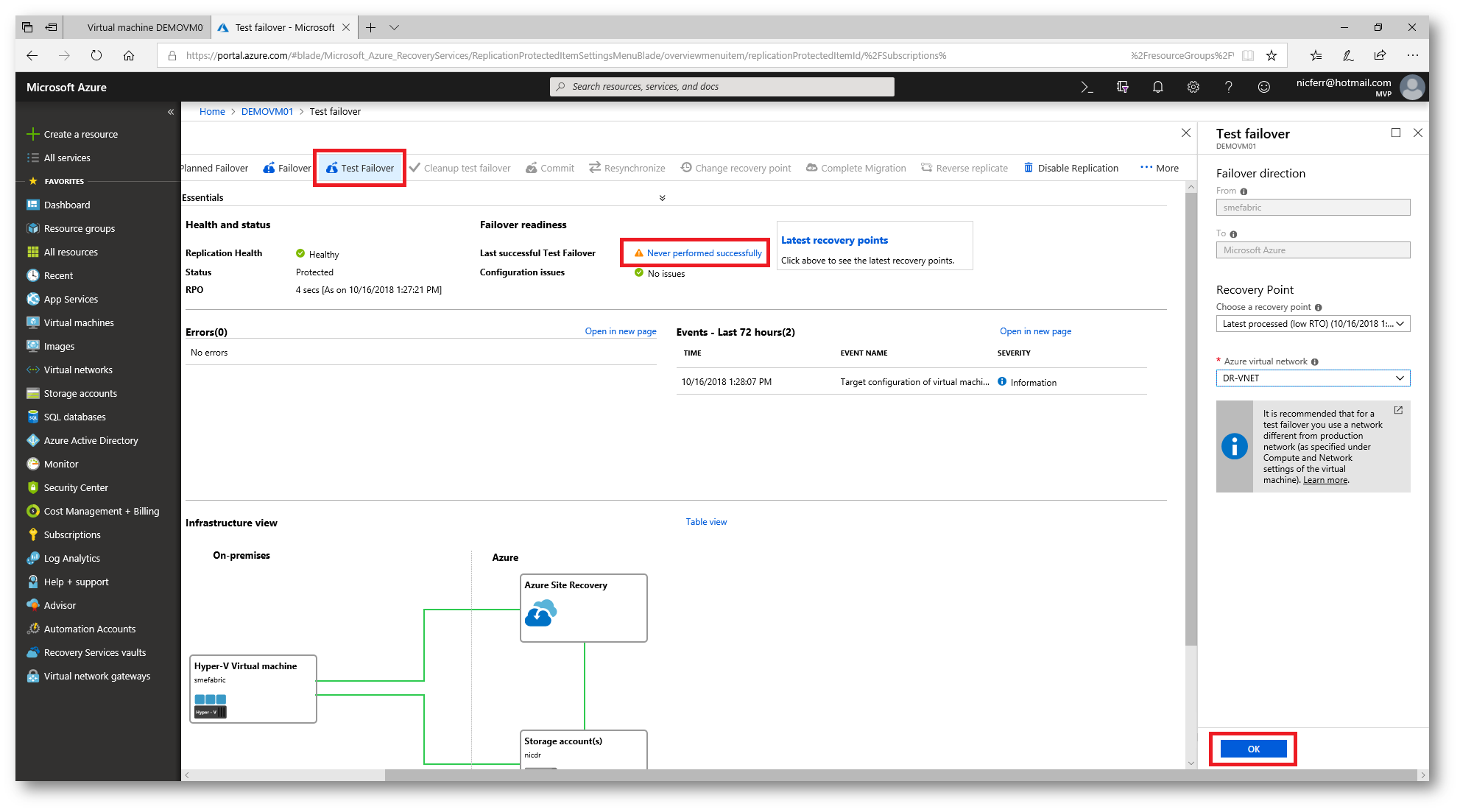The height and width of the screenshot is (812, 1460).
Task: Open All resources in sidebar
Action: pyautogui.click(x=71, y=252)
